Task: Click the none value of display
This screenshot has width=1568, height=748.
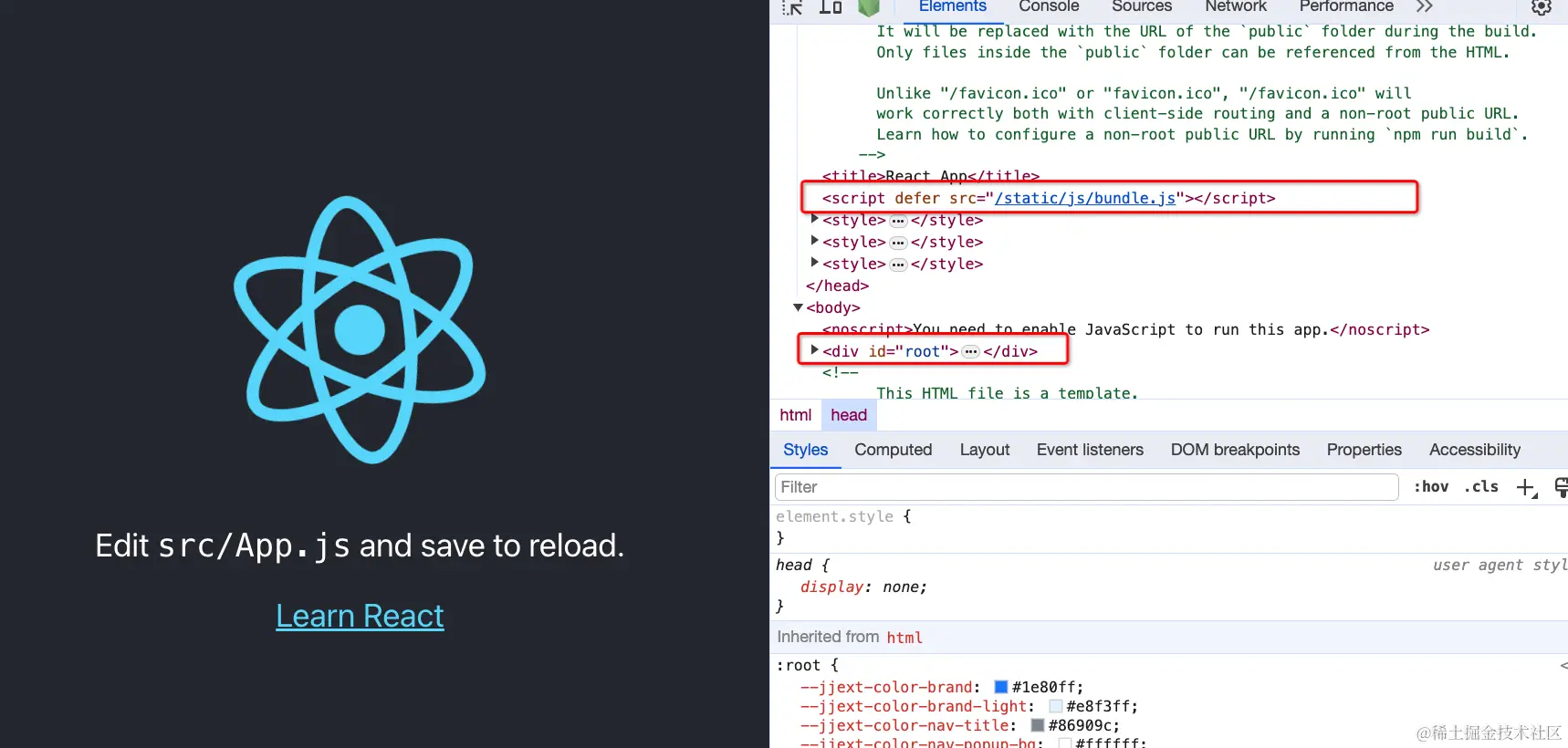Action: 900,587
